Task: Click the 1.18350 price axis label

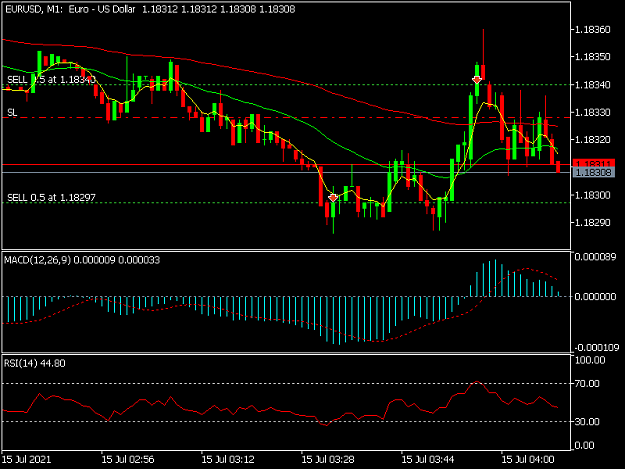Action: (593, 57)
